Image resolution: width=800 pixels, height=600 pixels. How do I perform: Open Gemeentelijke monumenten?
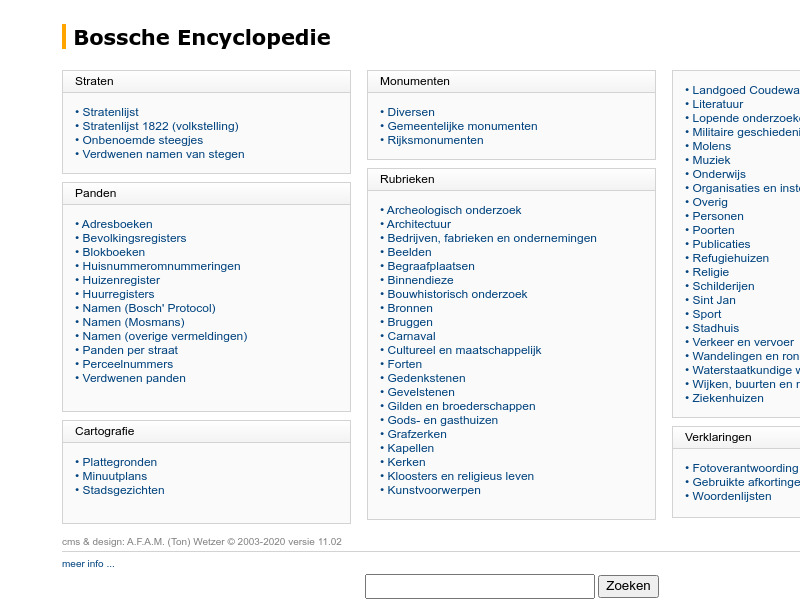pos(461,126)
